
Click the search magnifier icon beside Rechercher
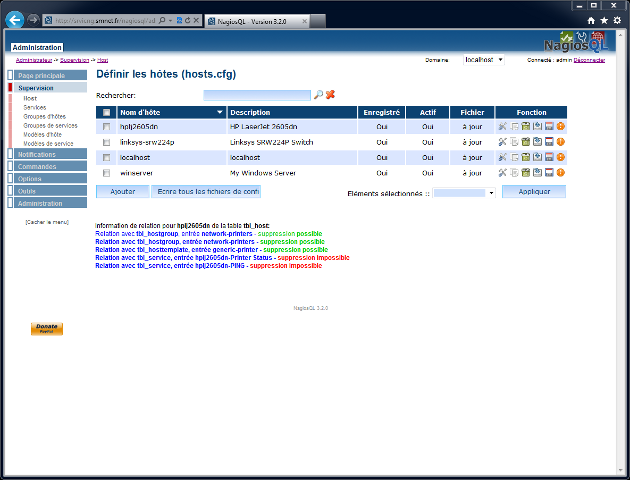pyautogui.click(x=318, y=94)
